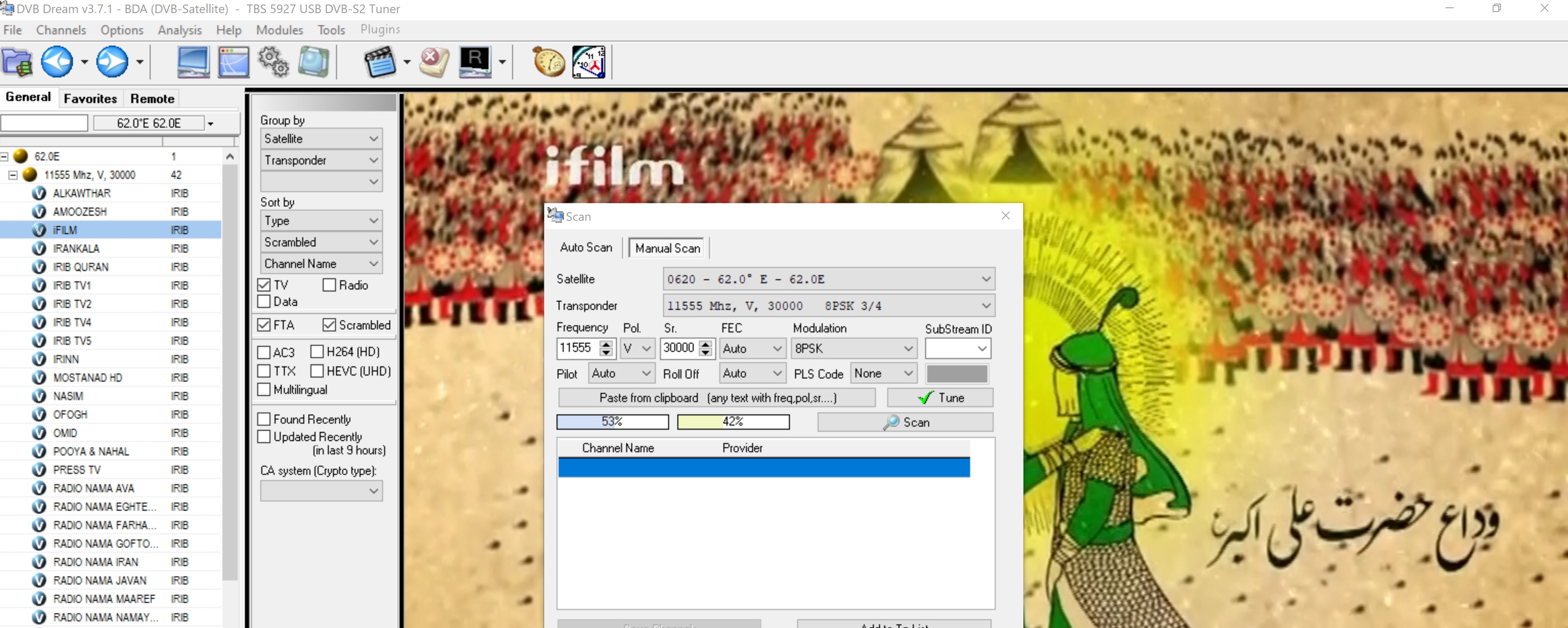The image size is (1568, 628).
Task: Open the stopwatch timer toolbar icon
Action: point(548,61)
